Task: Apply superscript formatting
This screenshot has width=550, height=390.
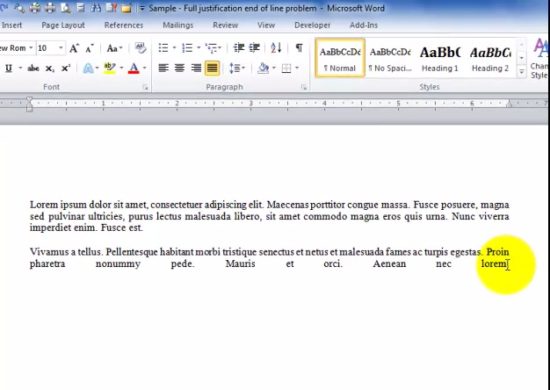Action: click(x=66, y=68)
